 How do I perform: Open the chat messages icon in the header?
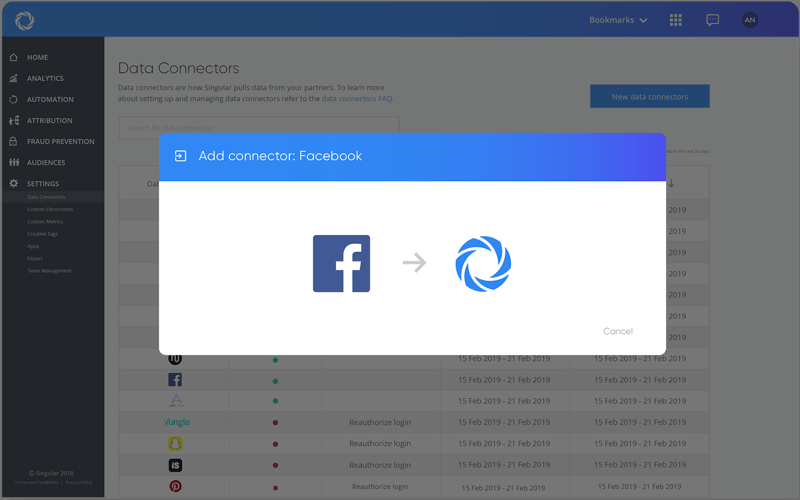712,20
